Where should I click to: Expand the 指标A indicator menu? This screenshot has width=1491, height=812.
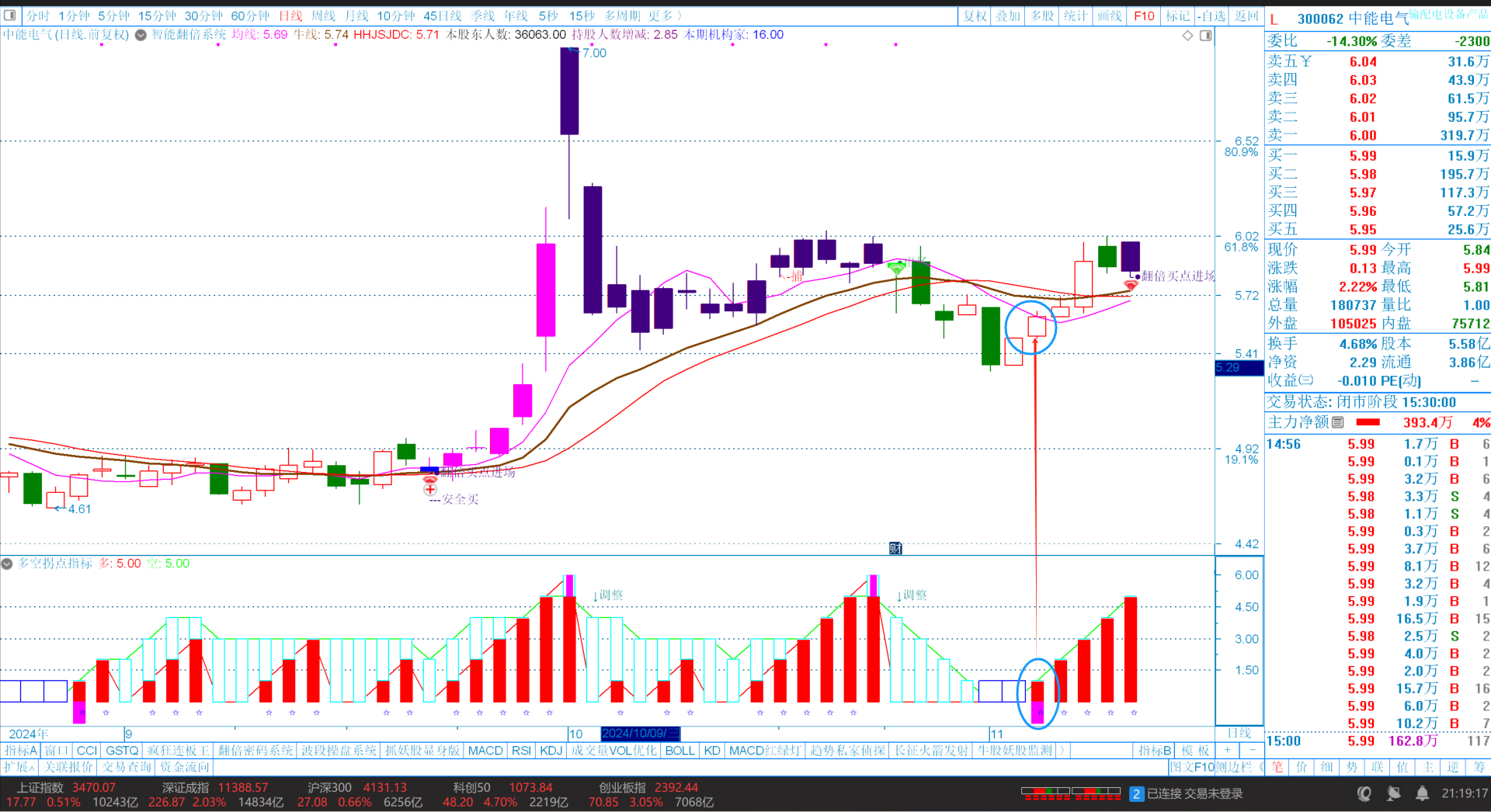coord(20,751)
